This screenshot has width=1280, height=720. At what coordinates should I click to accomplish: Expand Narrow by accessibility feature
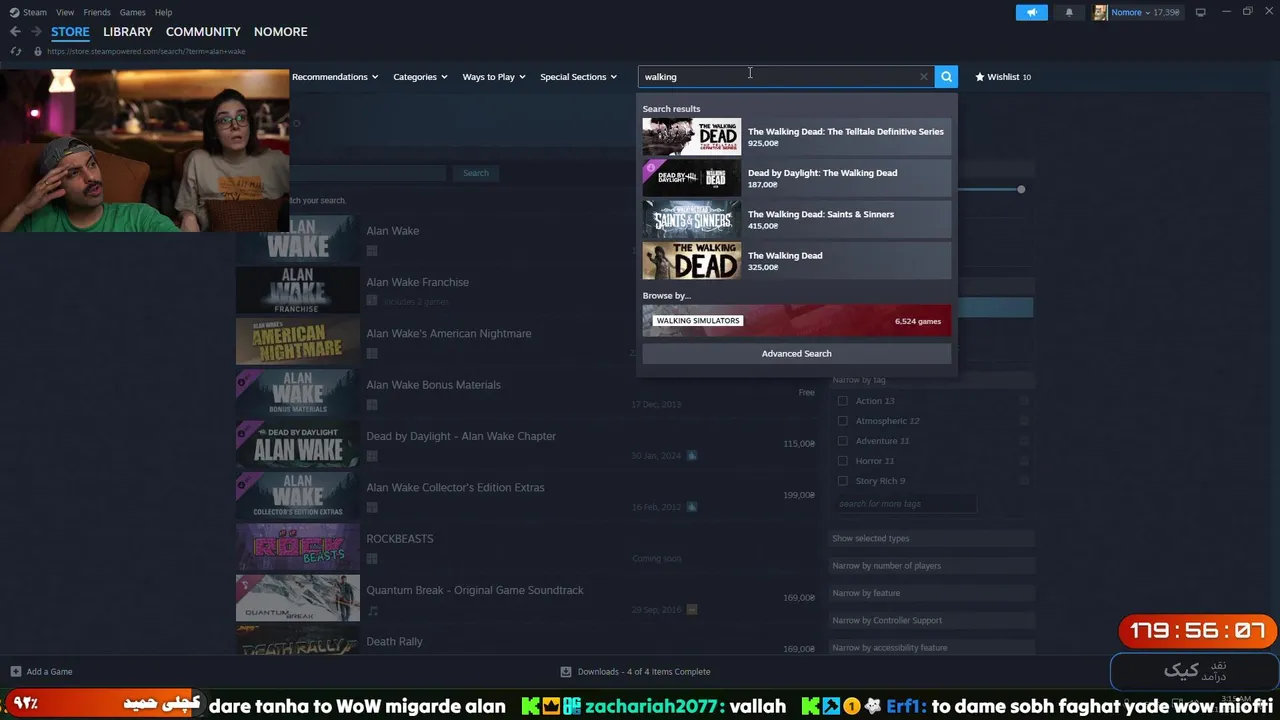931,647
